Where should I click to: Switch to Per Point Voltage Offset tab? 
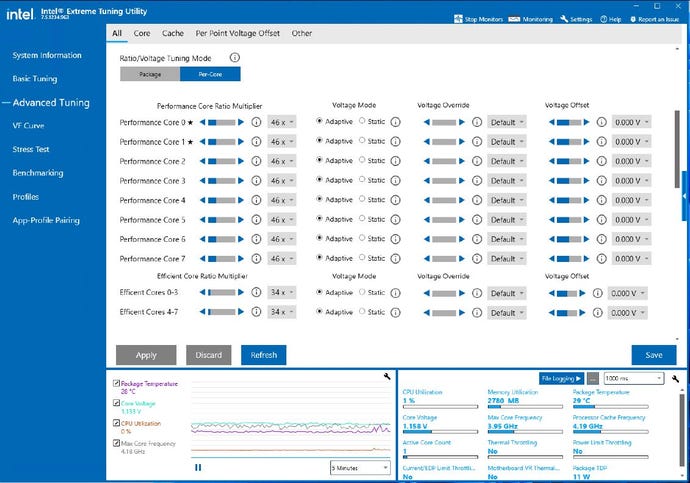238,33
